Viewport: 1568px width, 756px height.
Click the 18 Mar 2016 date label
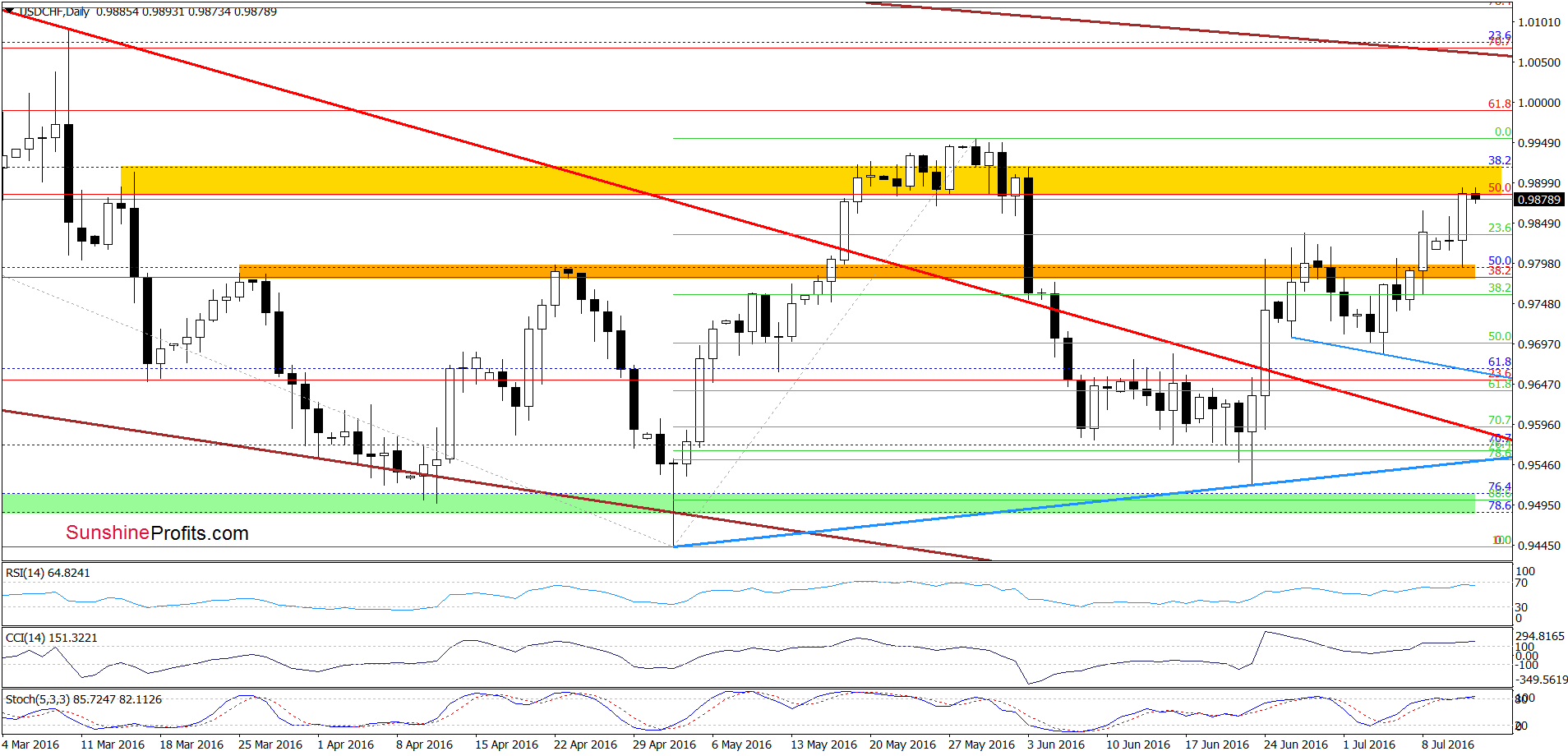[191, 744]
